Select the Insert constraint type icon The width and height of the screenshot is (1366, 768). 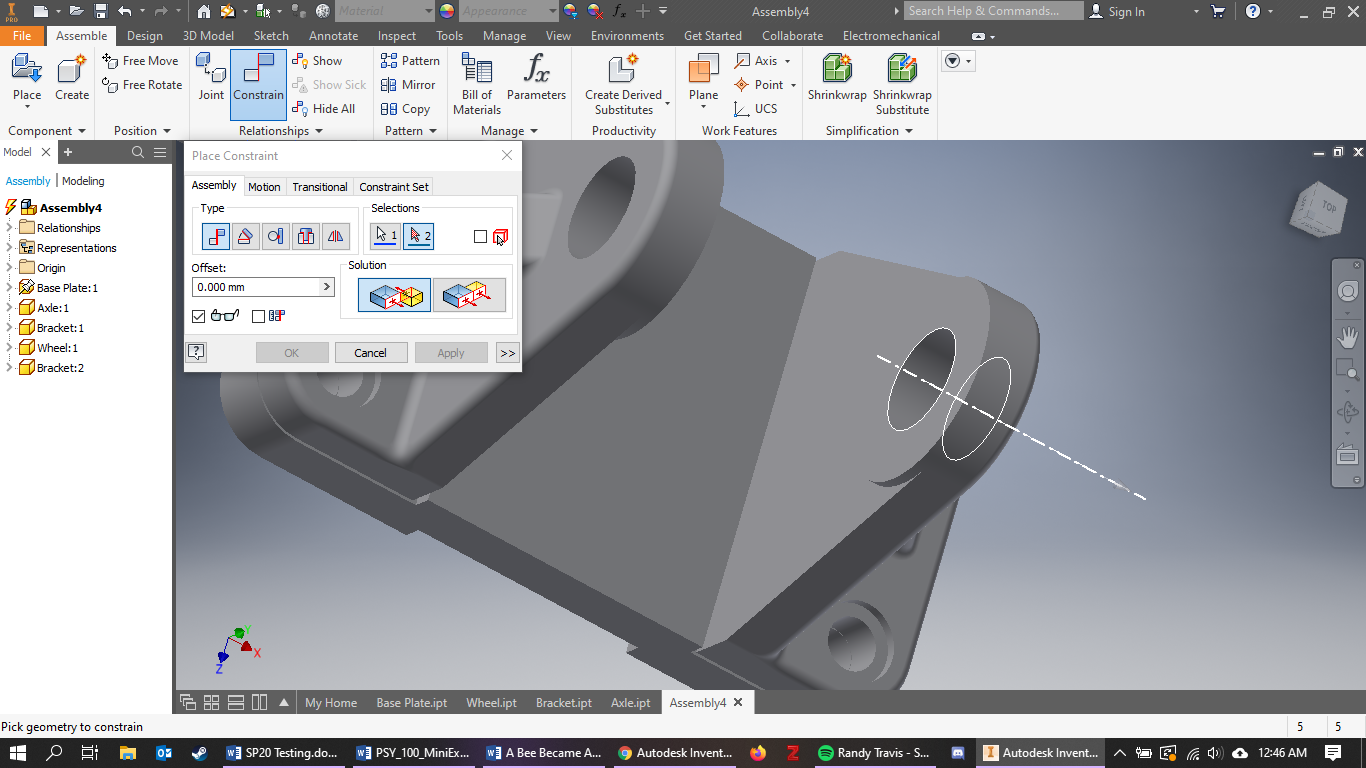pyautogui.click(x=306, y=237)
